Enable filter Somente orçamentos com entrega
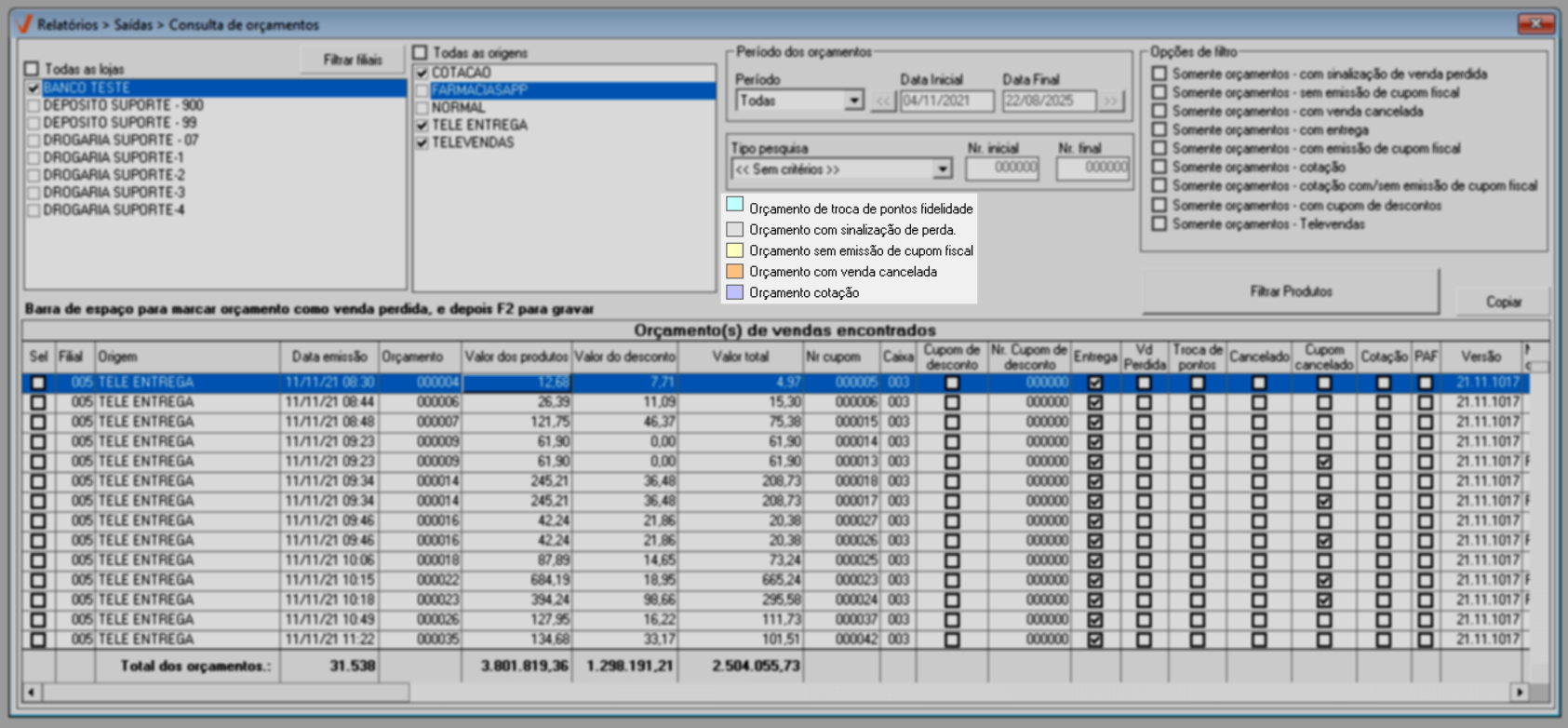Image resolution: width=1568 pixels, height=728 pixels. tap(1159, 129)
